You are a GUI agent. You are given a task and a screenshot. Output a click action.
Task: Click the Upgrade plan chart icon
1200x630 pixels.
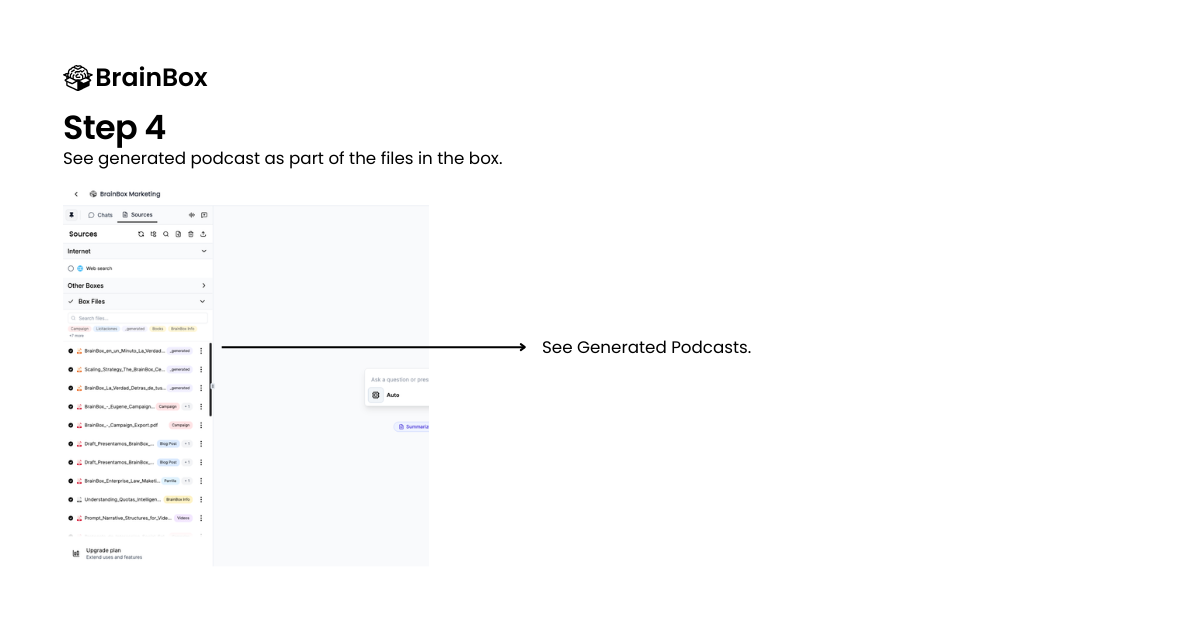click(77, 553)
